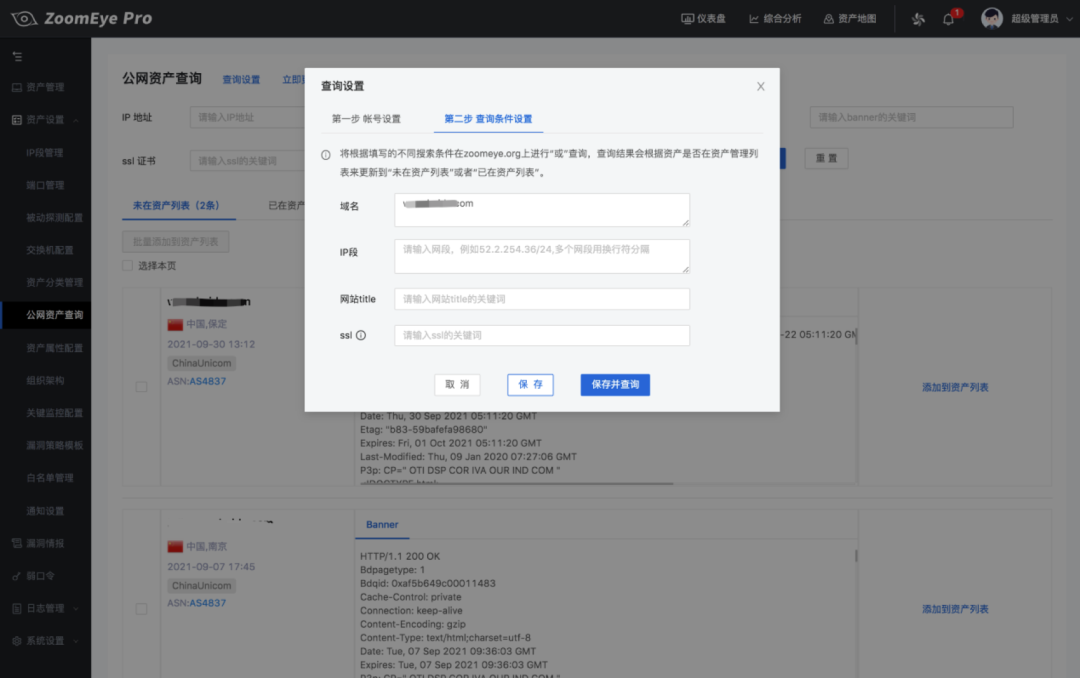Open 端口管理 in the sidebar
The height and width of the screenshot is (678, 1080).
(x=45, y=185)
